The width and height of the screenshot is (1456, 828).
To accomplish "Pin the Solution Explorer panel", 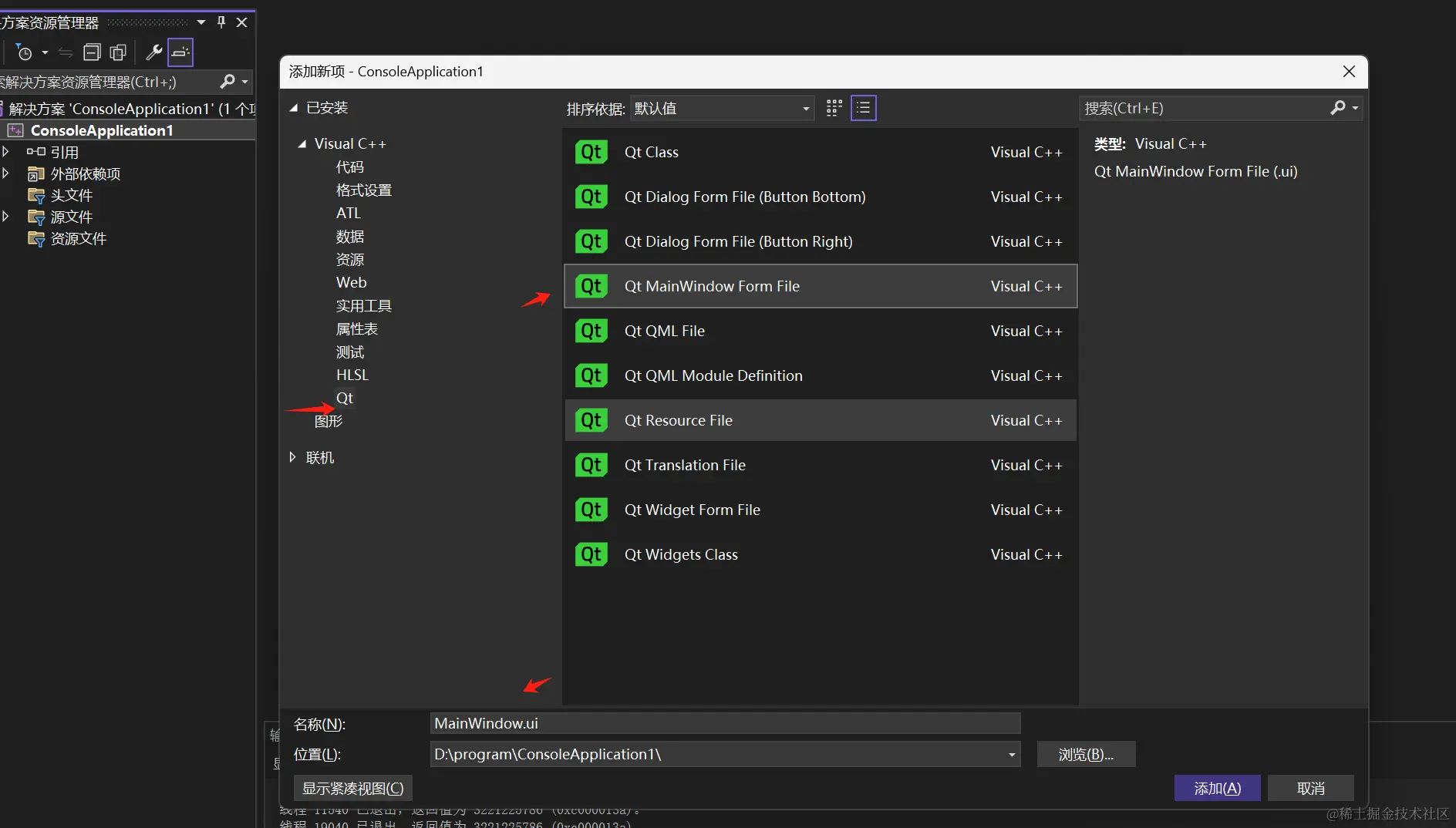I will pyautogui.click(x=221, y=22).
